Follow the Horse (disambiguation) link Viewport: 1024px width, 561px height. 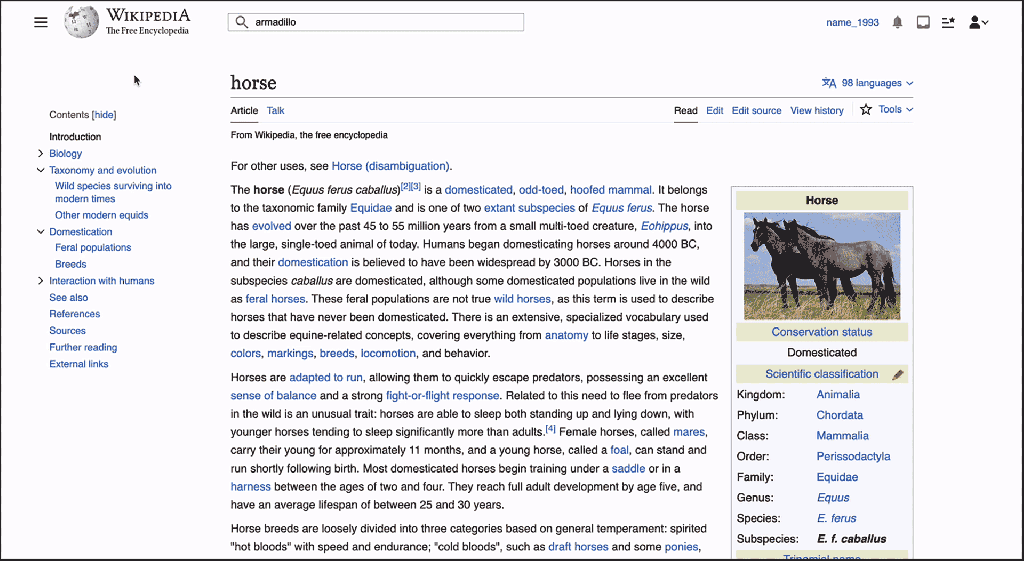point(391,166)
